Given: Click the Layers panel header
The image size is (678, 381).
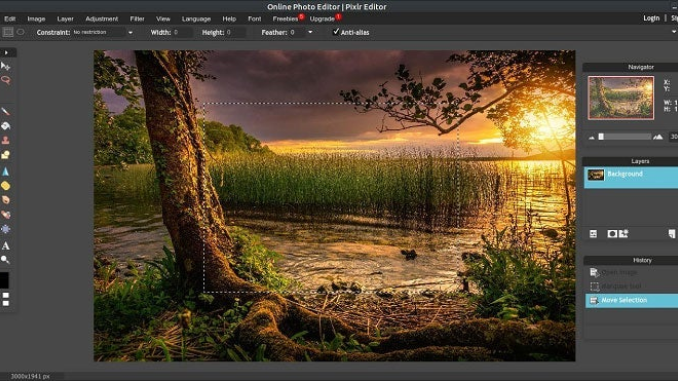Looking at the screenshot, I should click(630, 161).
